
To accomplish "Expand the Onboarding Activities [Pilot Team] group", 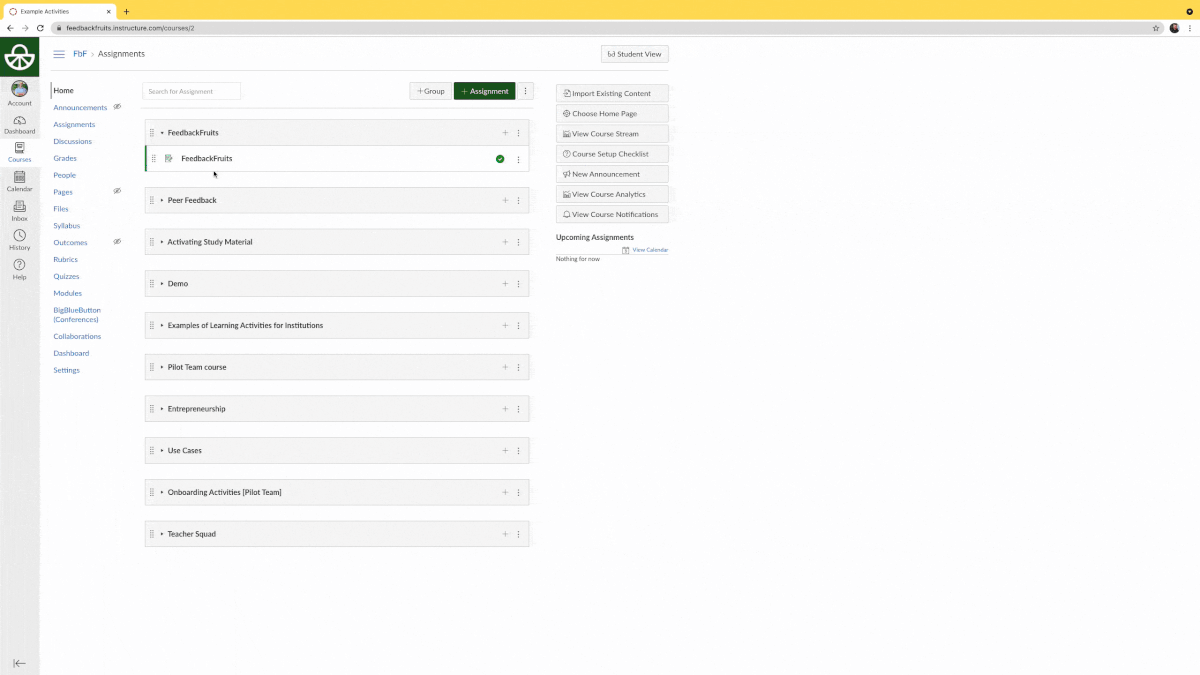I will click(162, 493).
